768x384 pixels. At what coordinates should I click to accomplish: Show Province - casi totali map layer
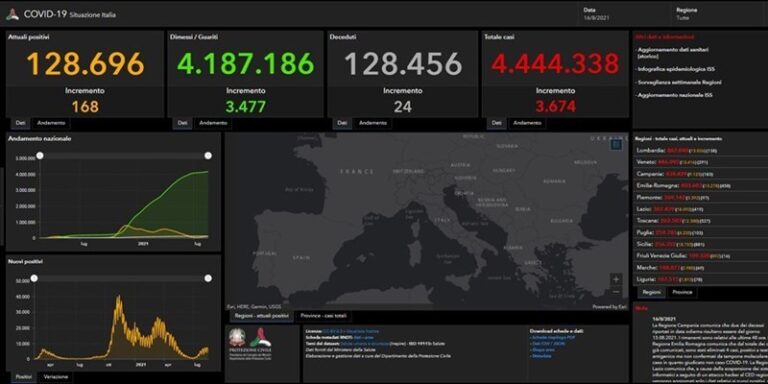[323, 316]
